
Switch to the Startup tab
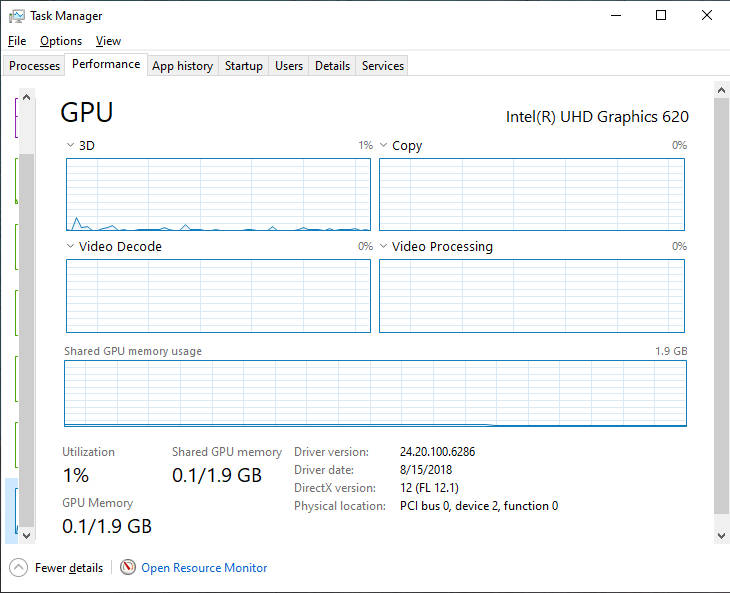tap(244, 66)
